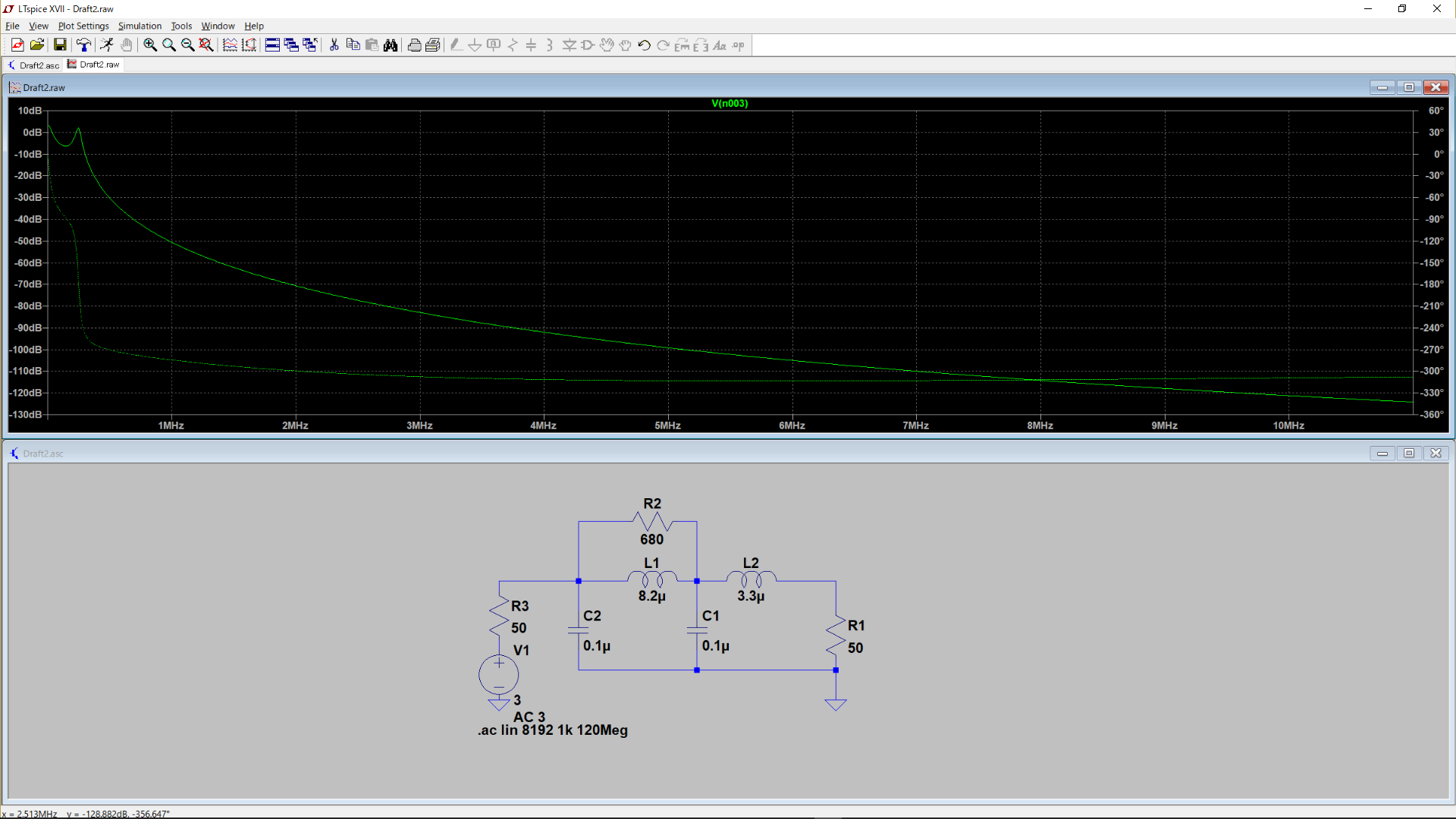Viewport: 1456px width, 819px height.
Task: Click the Drag hand icon
Action: click(x=625, y=45)
